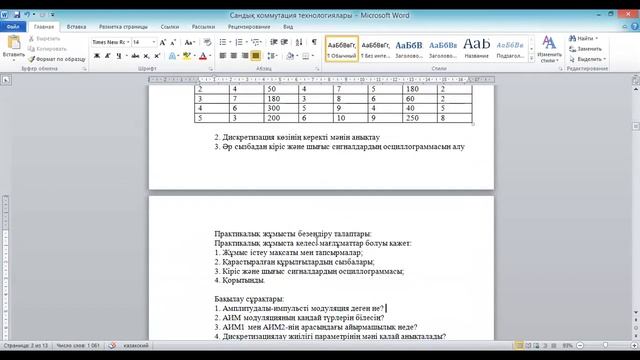Viewport: 640px width, 360px height.
Task: Apply the red font color (A)
Action: click(203, 56)
